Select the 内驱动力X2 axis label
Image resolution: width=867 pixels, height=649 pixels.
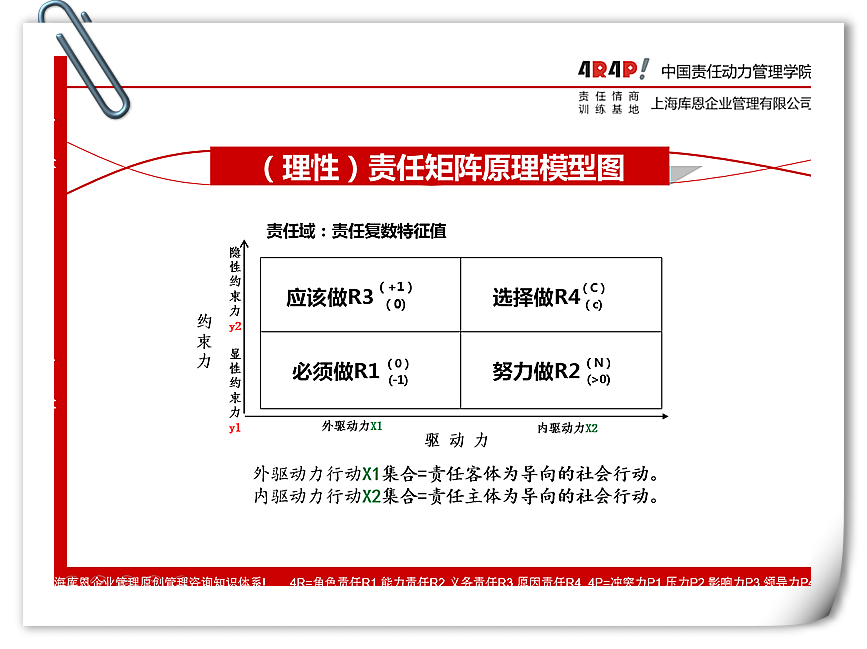click(x=567, y=428)
